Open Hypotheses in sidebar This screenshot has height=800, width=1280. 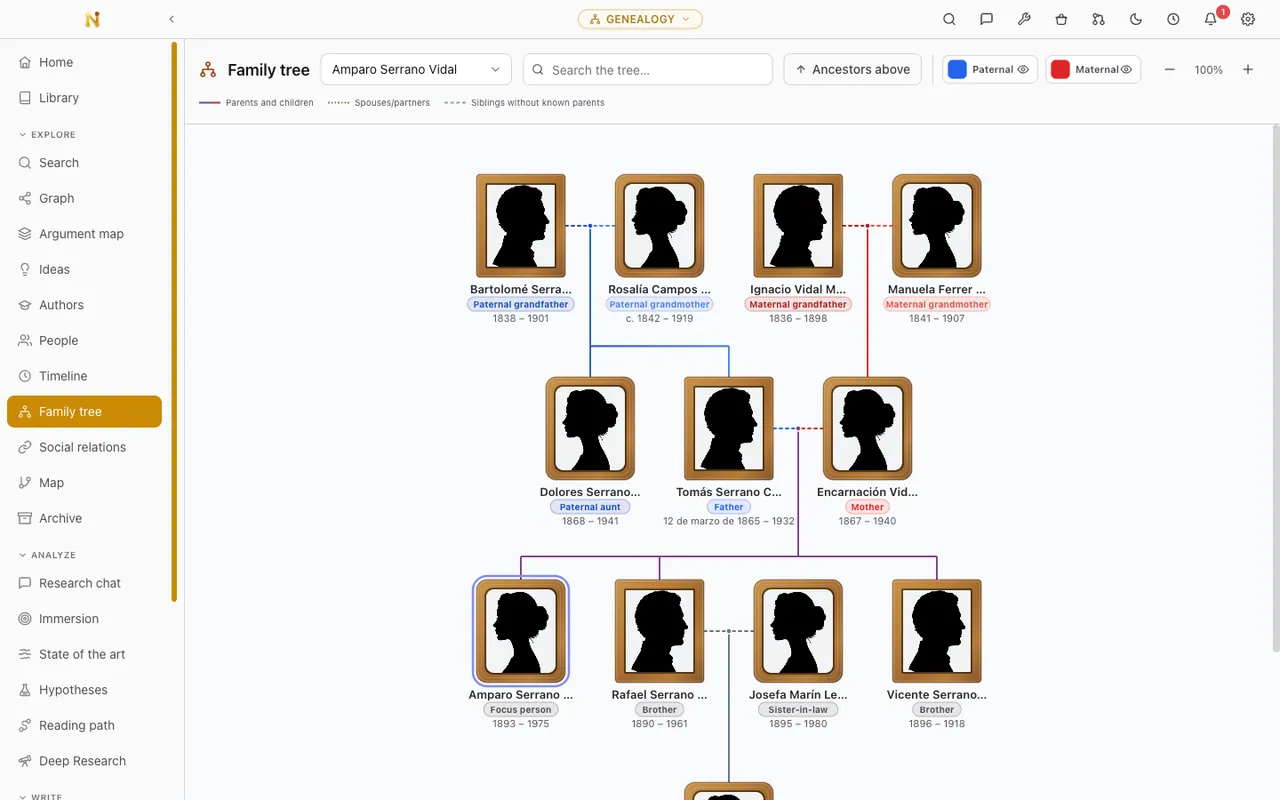point(84,690)
